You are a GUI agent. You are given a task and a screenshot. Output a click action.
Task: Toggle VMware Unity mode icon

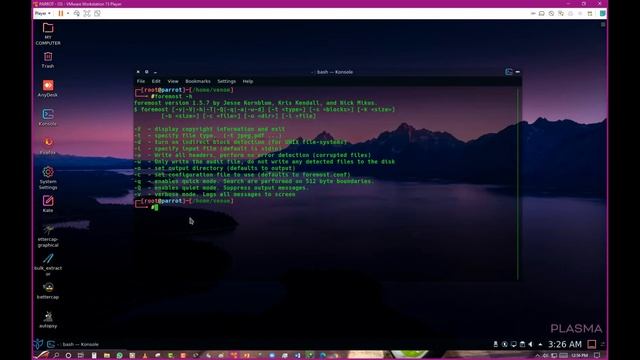pyautogui.click(x=97, y=13)
